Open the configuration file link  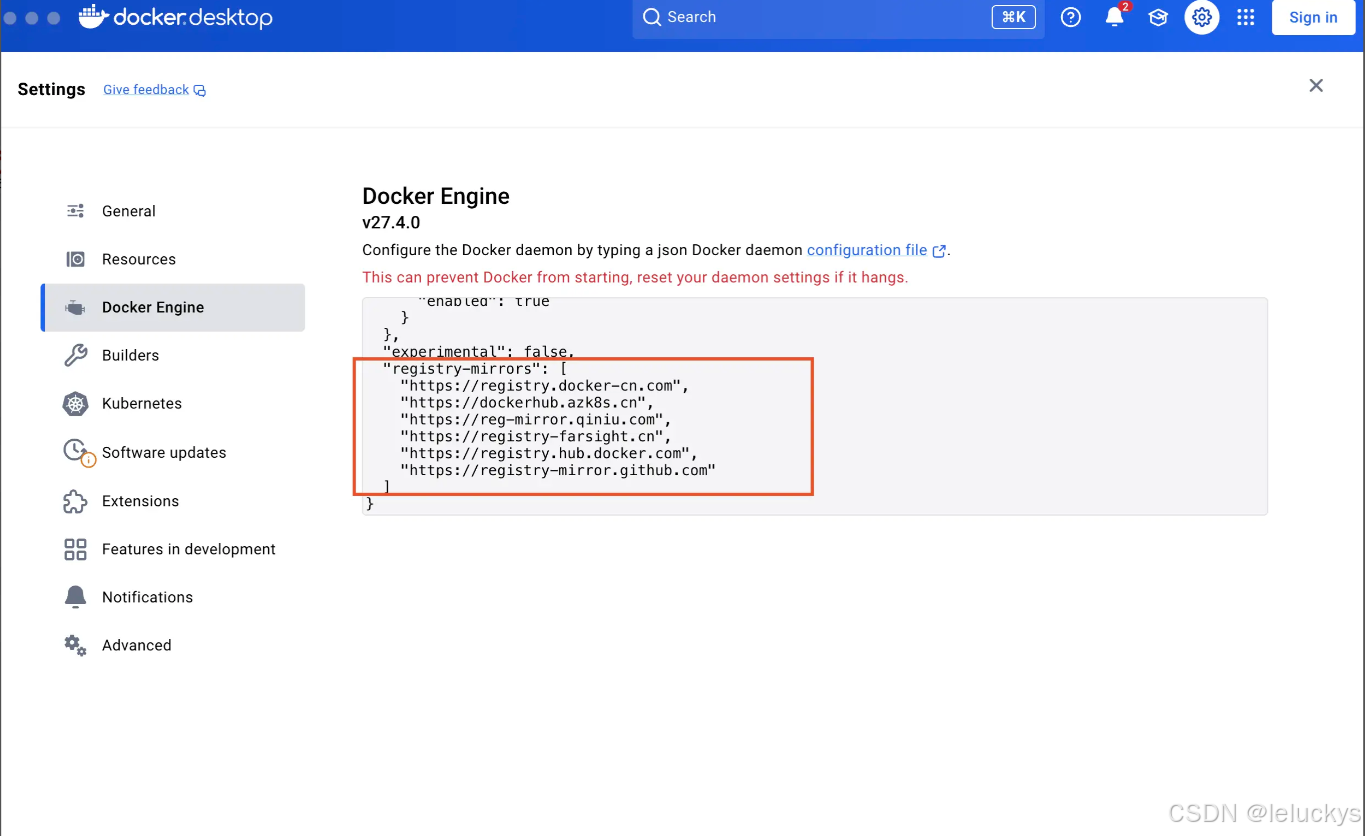point(867,250)
